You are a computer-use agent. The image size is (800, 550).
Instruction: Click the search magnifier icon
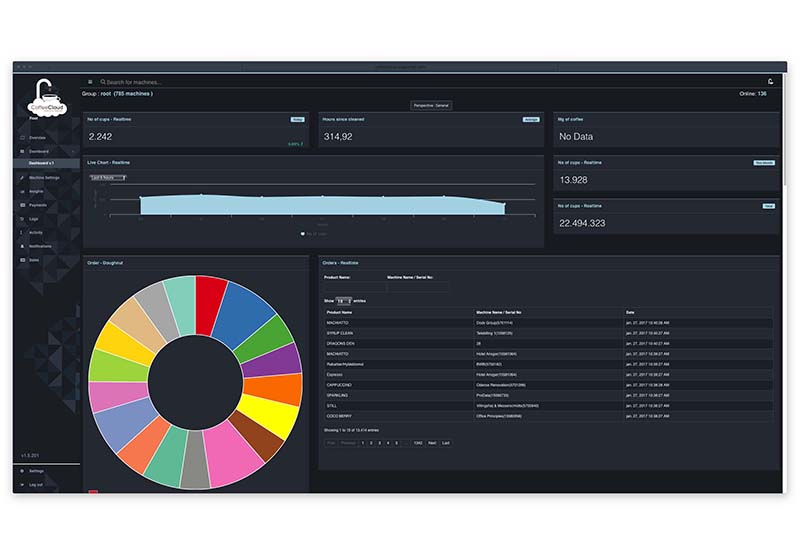[102, 82]
